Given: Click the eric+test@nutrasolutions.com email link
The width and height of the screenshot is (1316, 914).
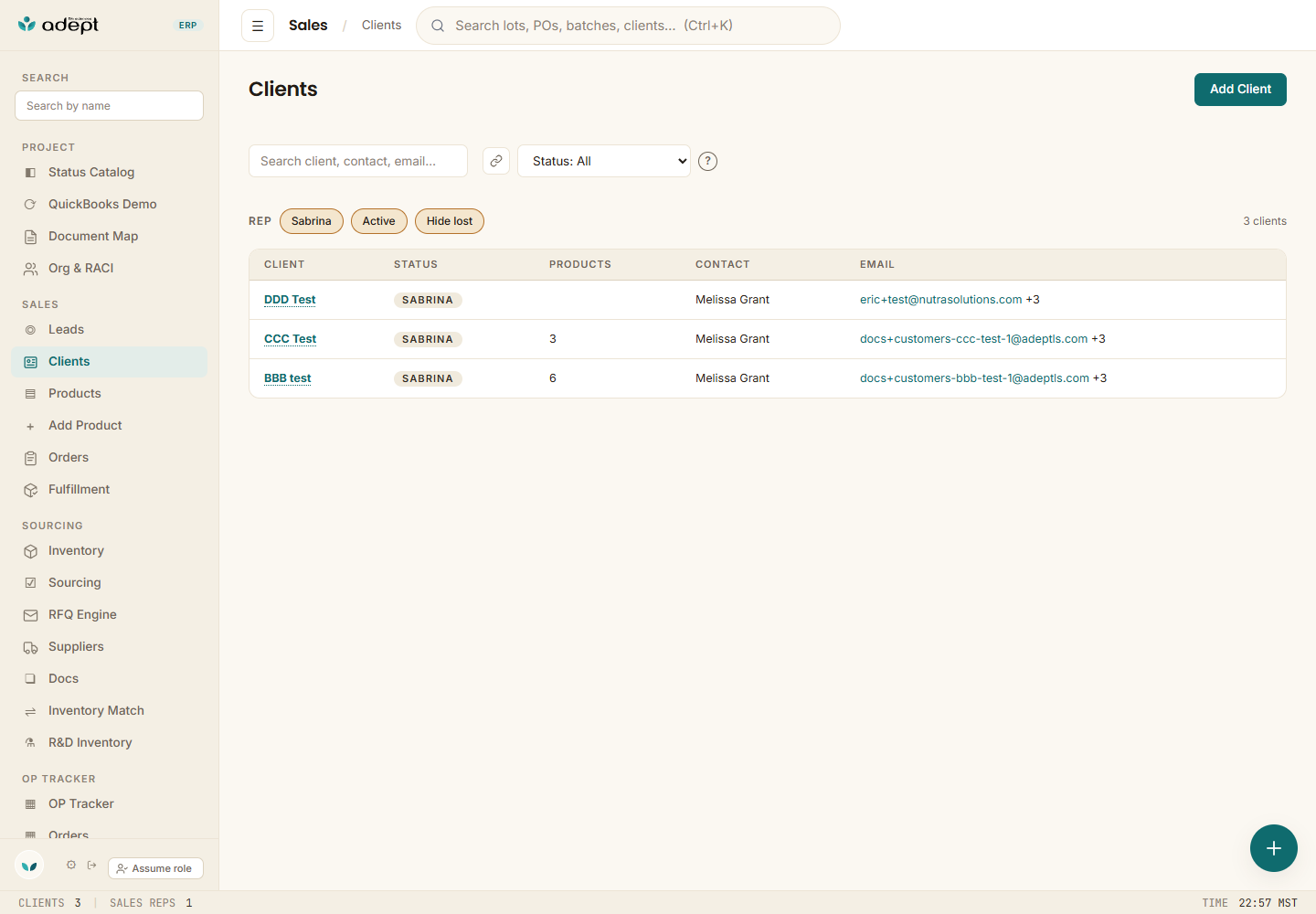Looking at the screenshot, I should click(941, 300).
